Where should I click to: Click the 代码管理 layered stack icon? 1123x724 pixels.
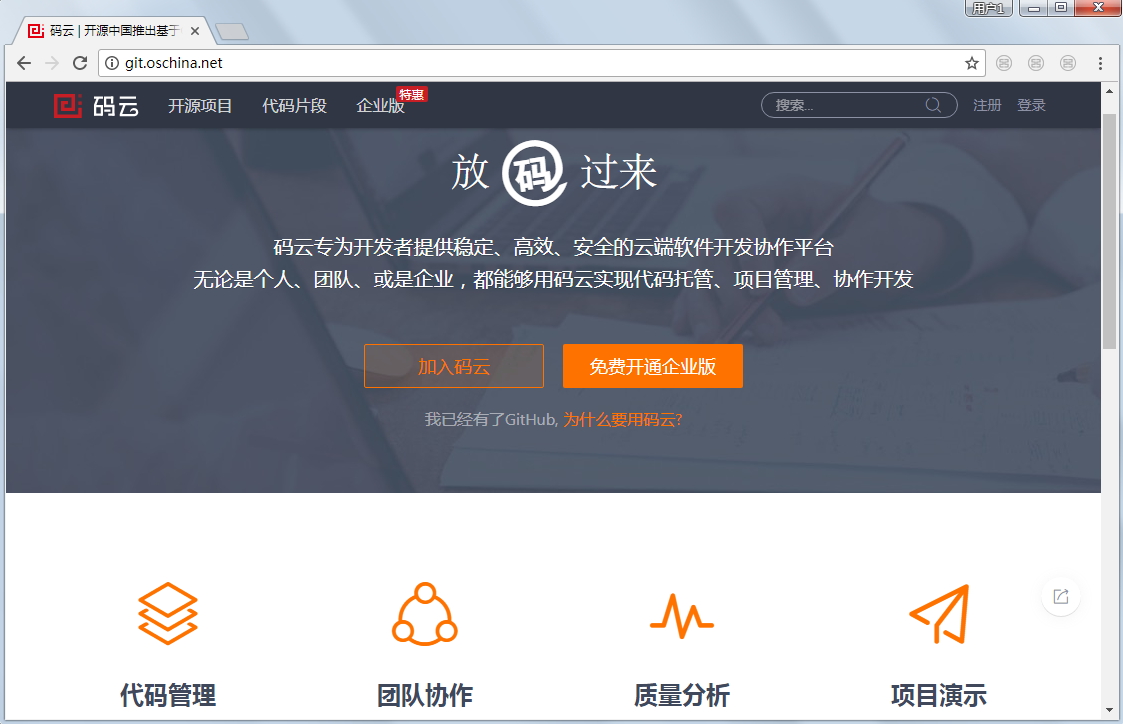pyautogui.click(x=168, y=613)
